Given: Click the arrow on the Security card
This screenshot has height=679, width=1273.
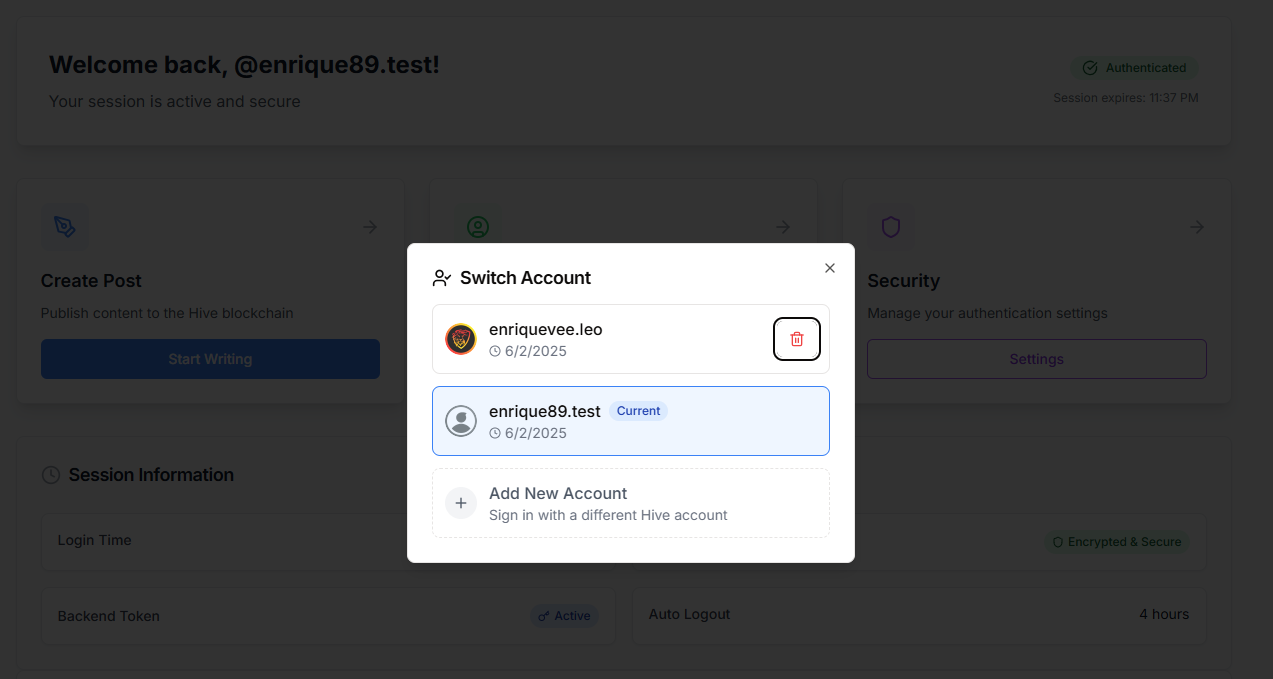Looking at the screenshot, I should click(x=1196, y=227).
